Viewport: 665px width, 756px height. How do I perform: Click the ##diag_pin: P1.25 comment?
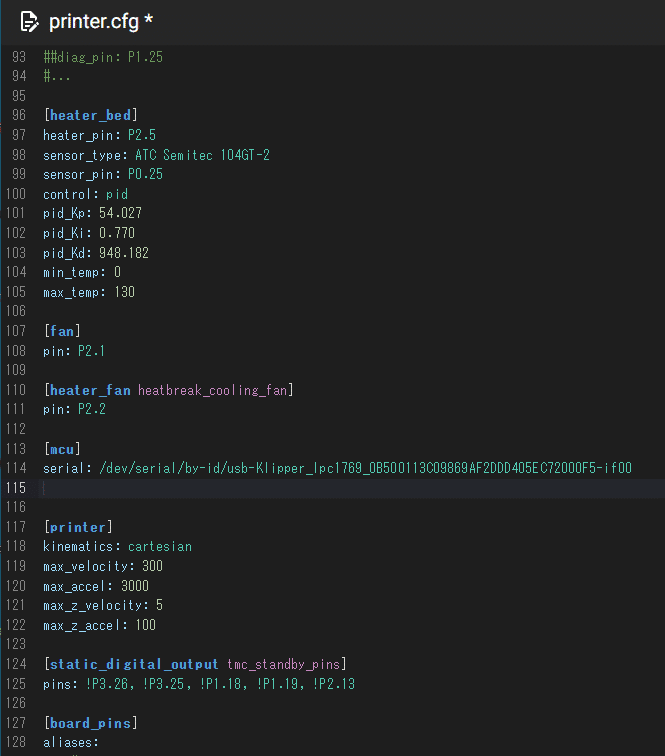[x=103, y=57]
